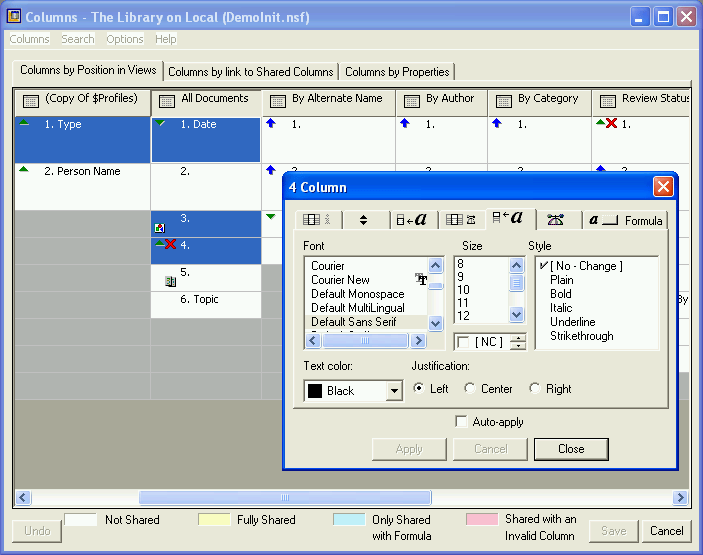703x555 pixels.
Task: Click the font list scroll-down arrow
Action: pos(435,323)
